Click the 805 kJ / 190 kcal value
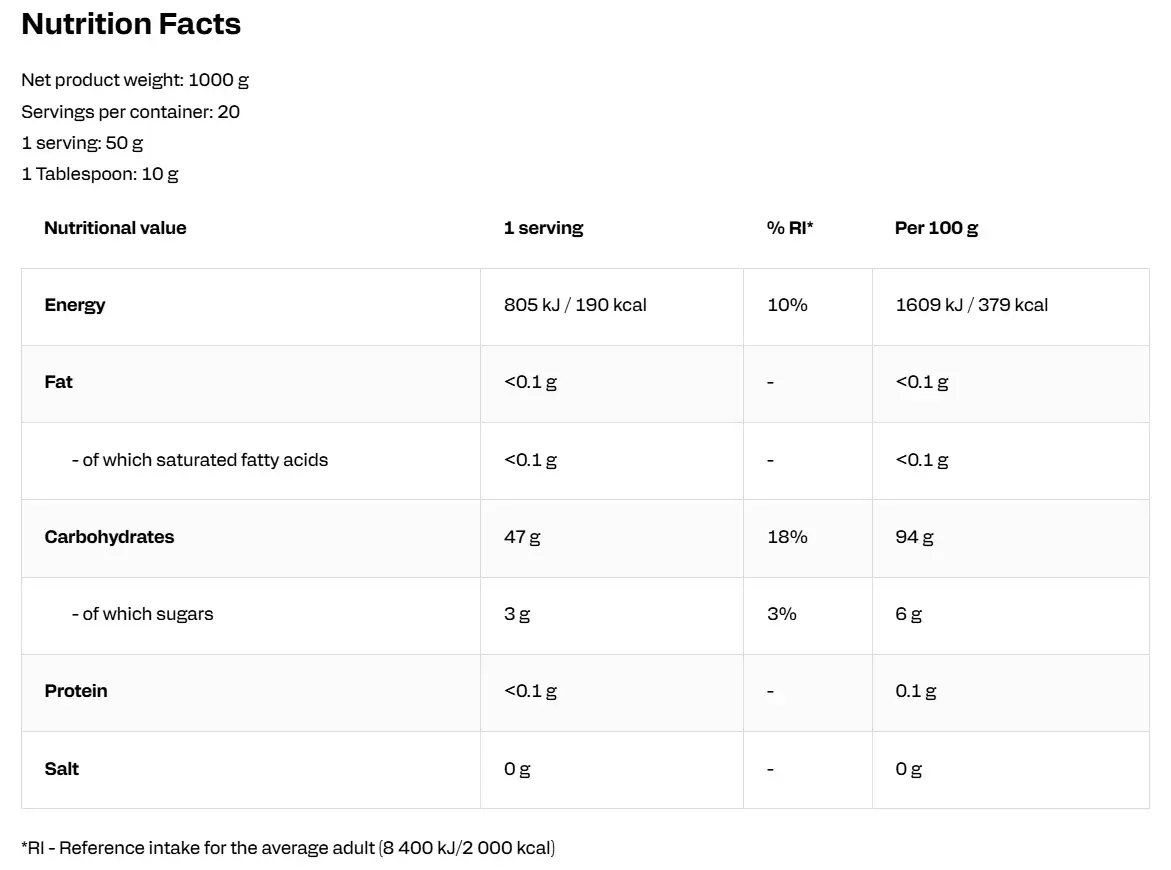1171x870 pixels. click(575, 305)
